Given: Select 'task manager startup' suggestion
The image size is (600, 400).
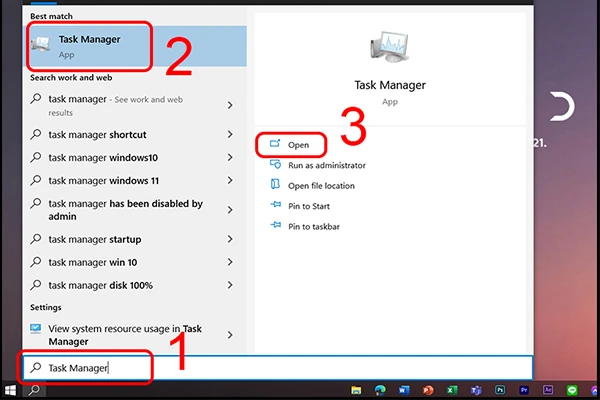Looking at the screenshot, I should 134,239.
